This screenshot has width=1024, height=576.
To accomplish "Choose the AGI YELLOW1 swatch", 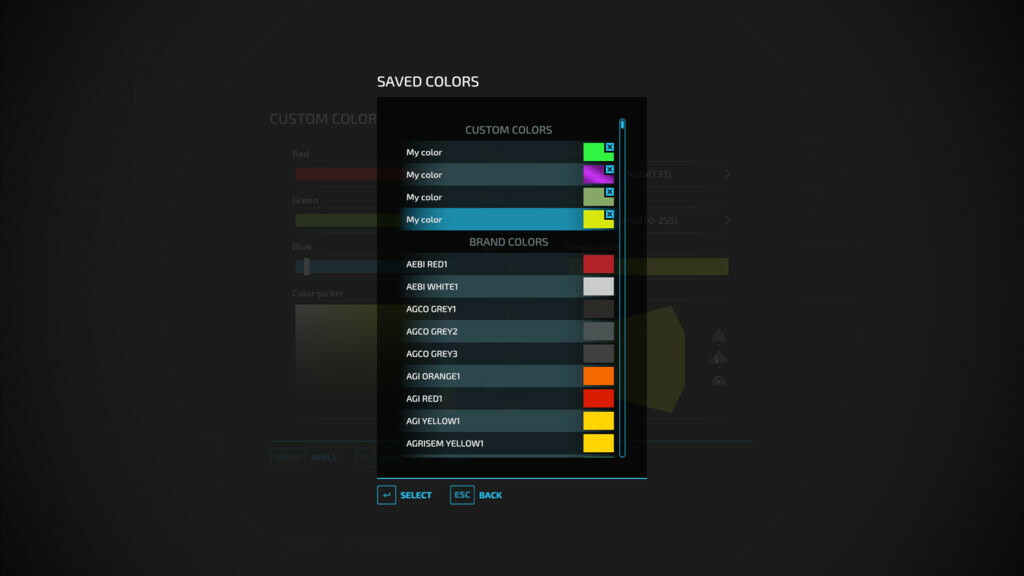I will [598, 421].
